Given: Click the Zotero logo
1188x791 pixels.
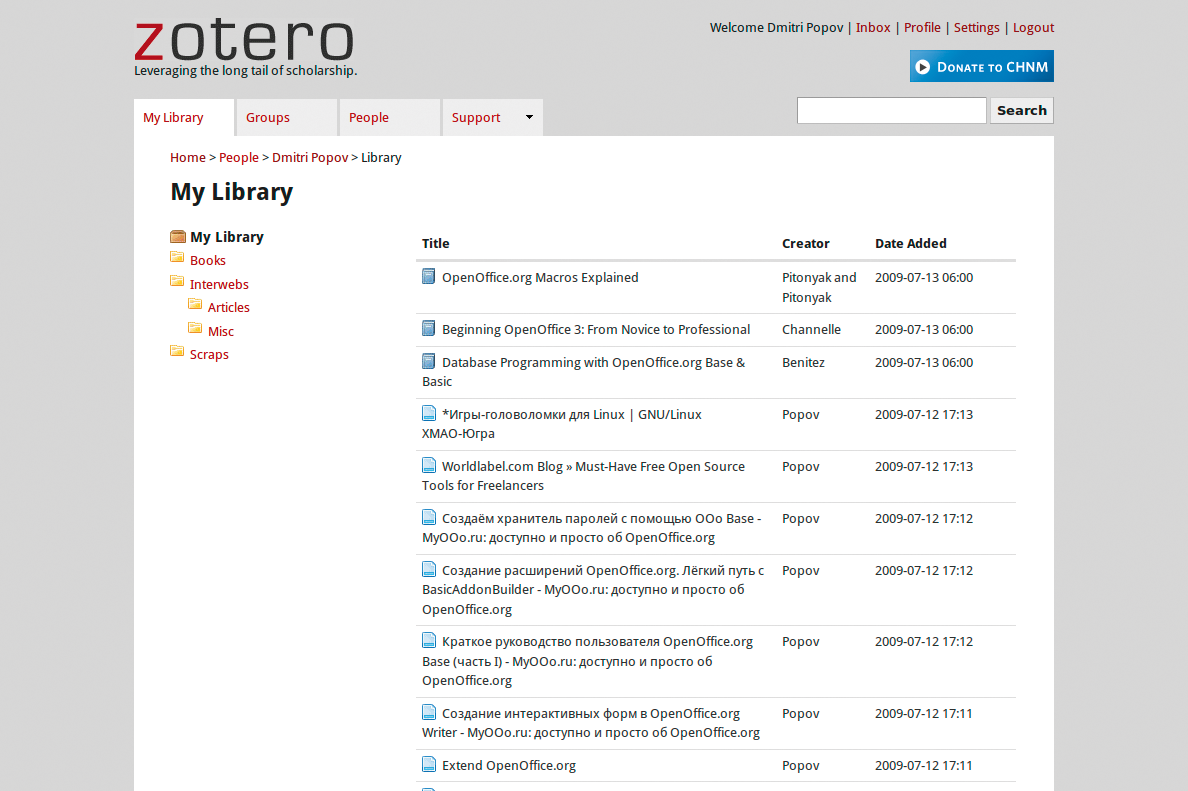Looking at the screenshot, I should pos(244,41).
